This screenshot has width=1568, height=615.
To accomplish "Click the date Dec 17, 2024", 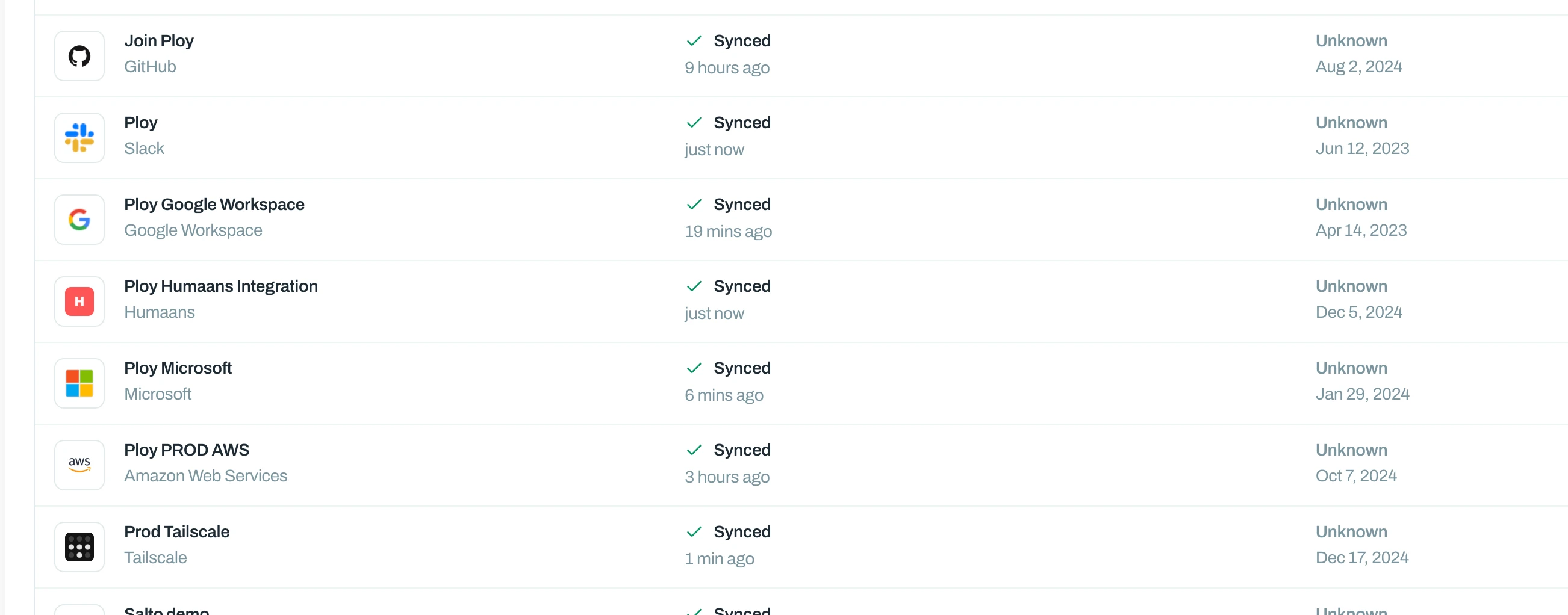I will (1361, 558).
